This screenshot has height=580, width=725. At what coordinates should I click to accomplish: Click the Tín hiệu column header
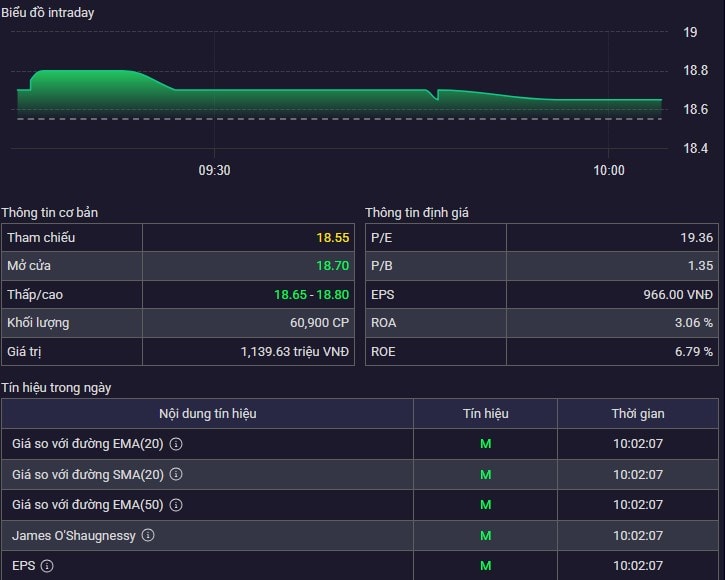[x=485, y=414]
